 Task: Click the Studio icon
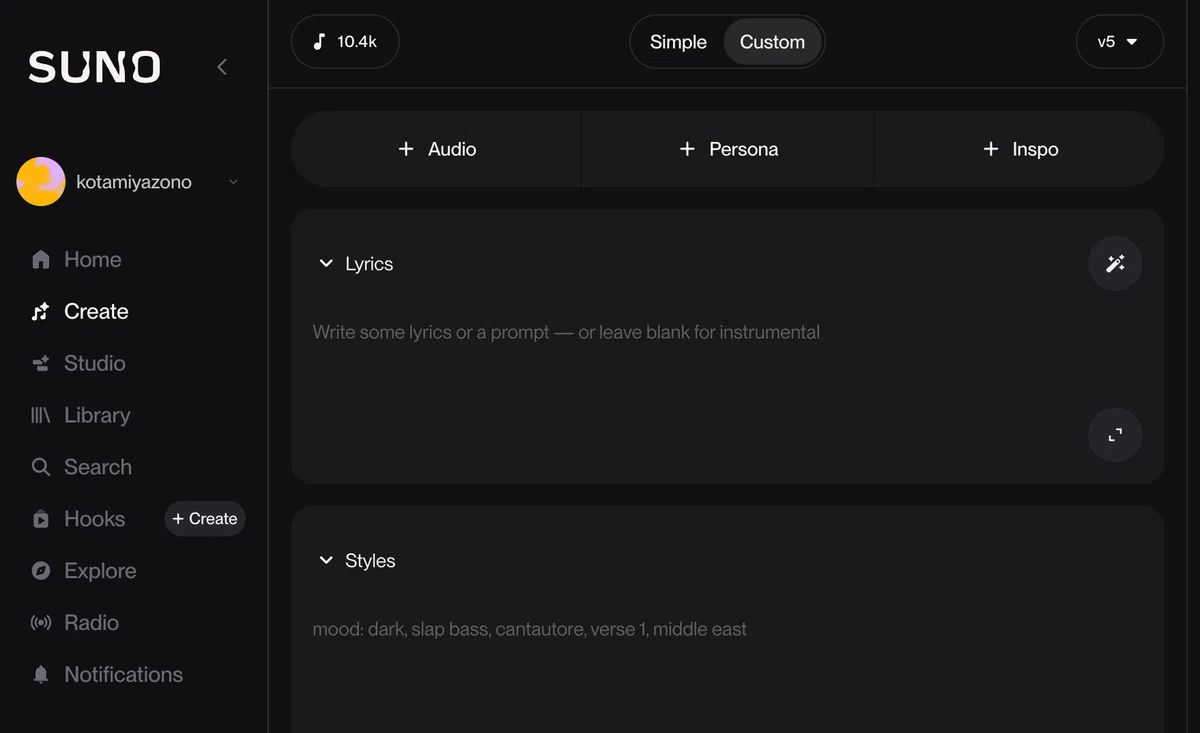click(41, 364)
